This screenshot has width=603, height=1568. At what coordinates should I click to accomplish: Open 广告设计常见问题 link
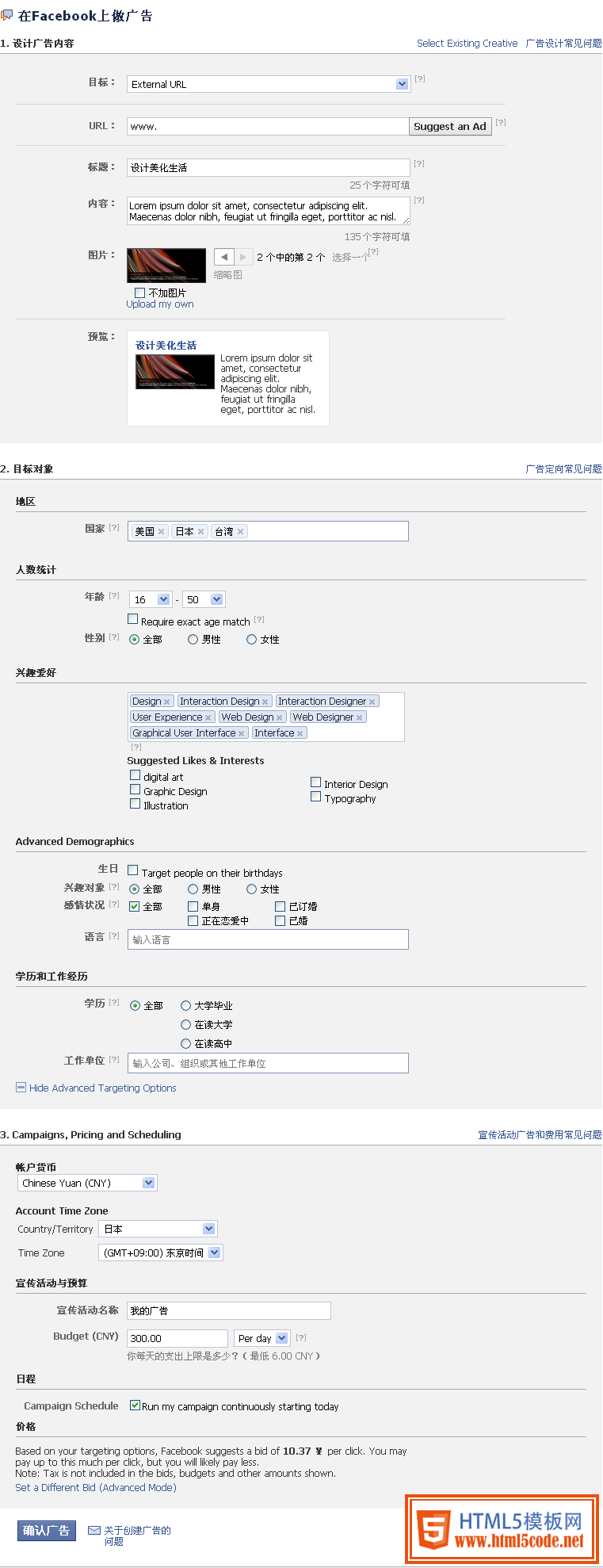coord(563,44)
